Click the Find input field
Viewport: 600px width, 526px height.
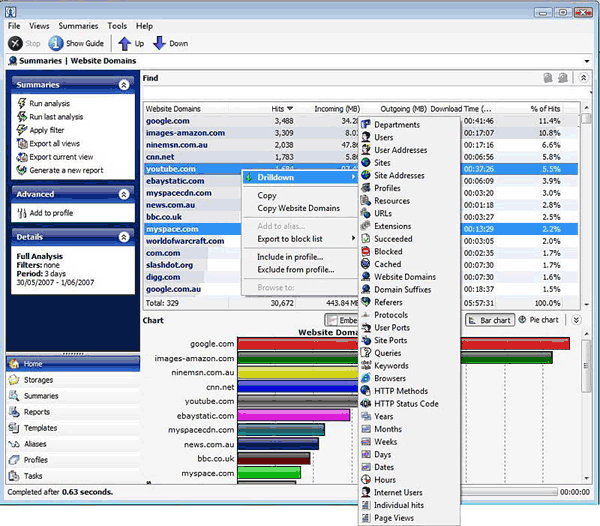[x=365, y=93]
